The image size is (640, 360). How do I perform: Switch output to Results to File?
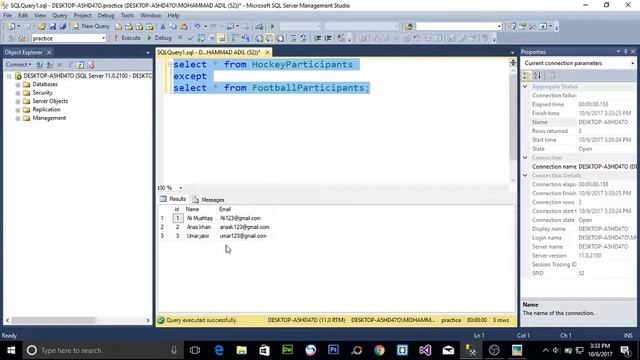(280, 38)
